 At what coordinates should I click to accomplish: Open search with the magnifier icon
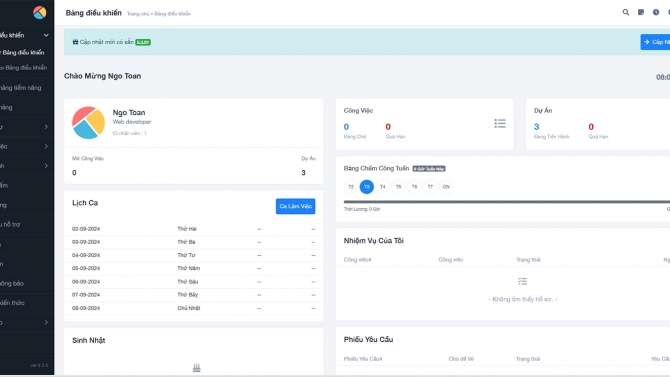(x=626, y=12)
